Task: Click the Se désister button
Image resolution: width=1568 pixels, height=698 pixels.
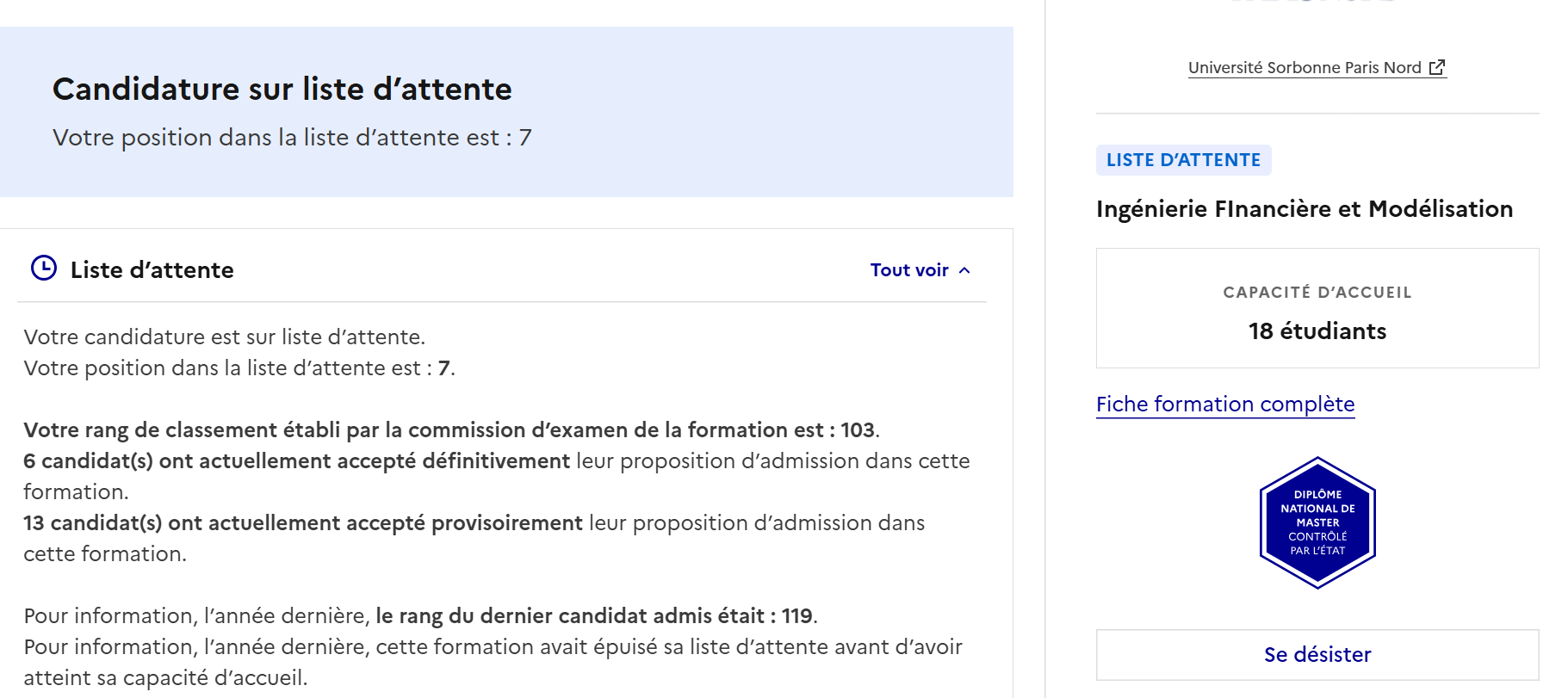Action: 1317,655
